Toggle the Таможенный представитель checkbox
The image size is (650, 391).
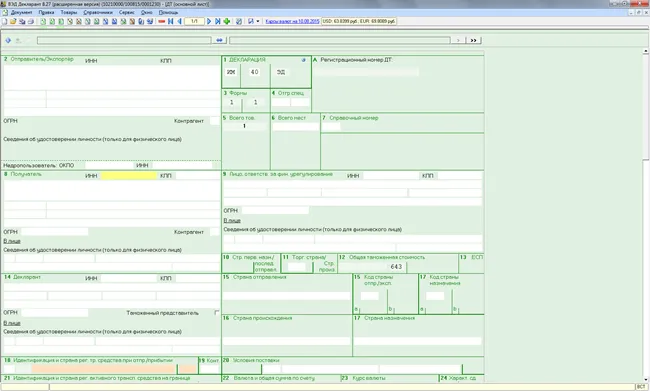pyautogui.click(x=216, y=312)
